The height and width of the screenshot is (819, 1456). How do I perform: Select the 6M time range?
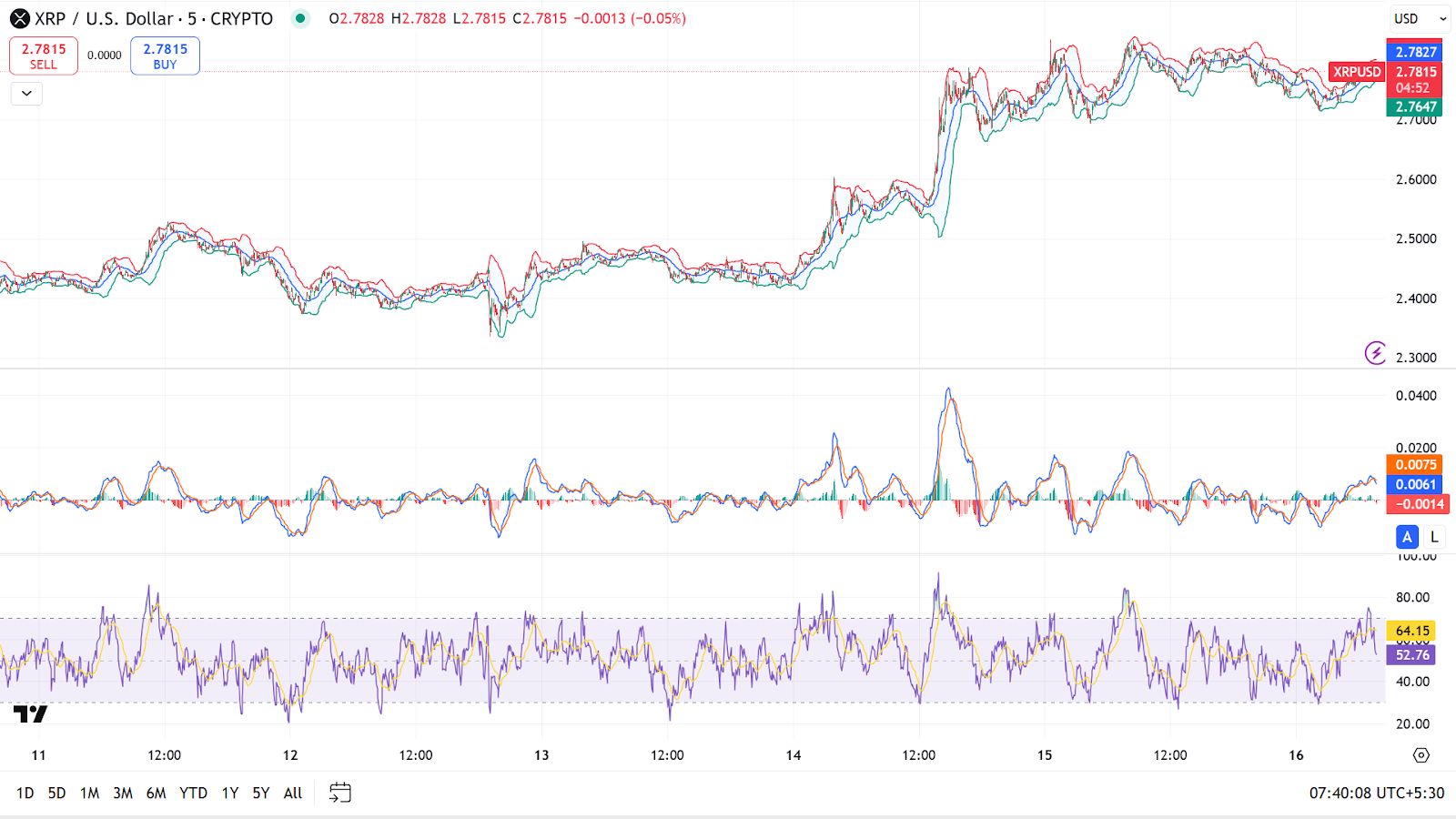pos(157,794)
